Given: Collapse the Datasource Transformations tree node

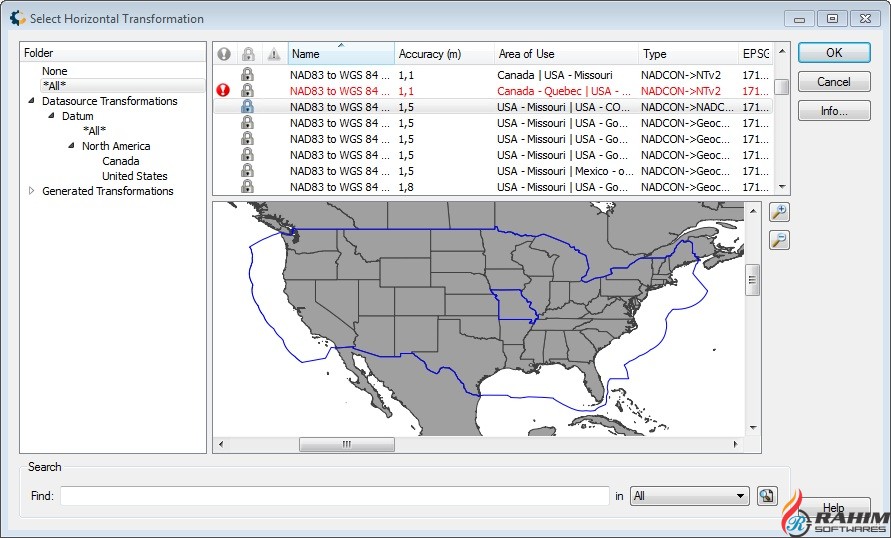Looking at the screenshot, I should pos(31,101).
